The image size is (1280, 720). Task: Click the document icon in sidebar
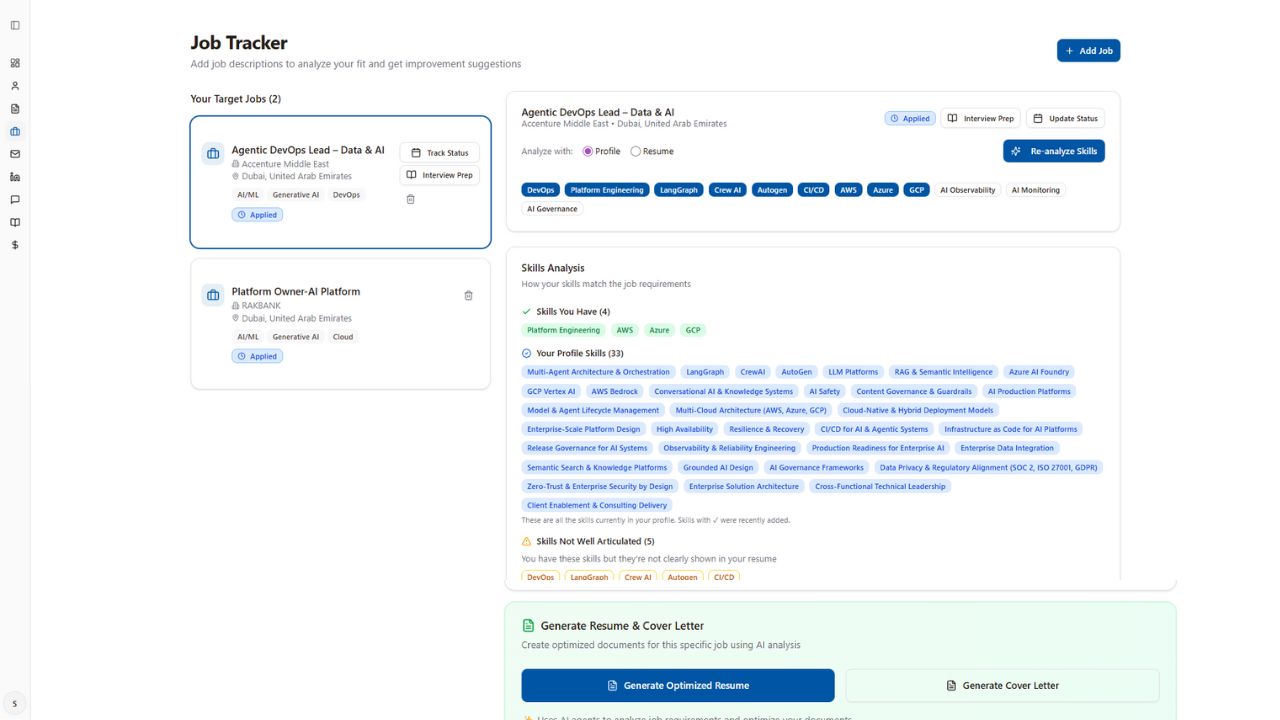(x=15, y=109)
